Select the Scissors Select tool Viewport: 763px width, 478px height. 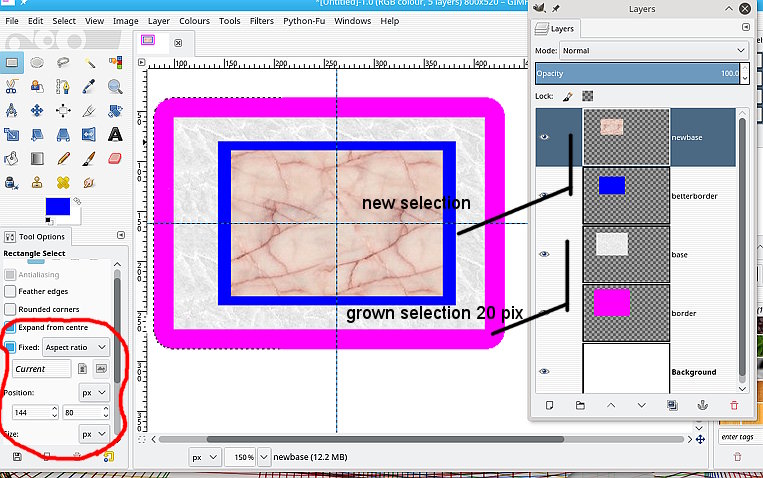tap(12, 87)
